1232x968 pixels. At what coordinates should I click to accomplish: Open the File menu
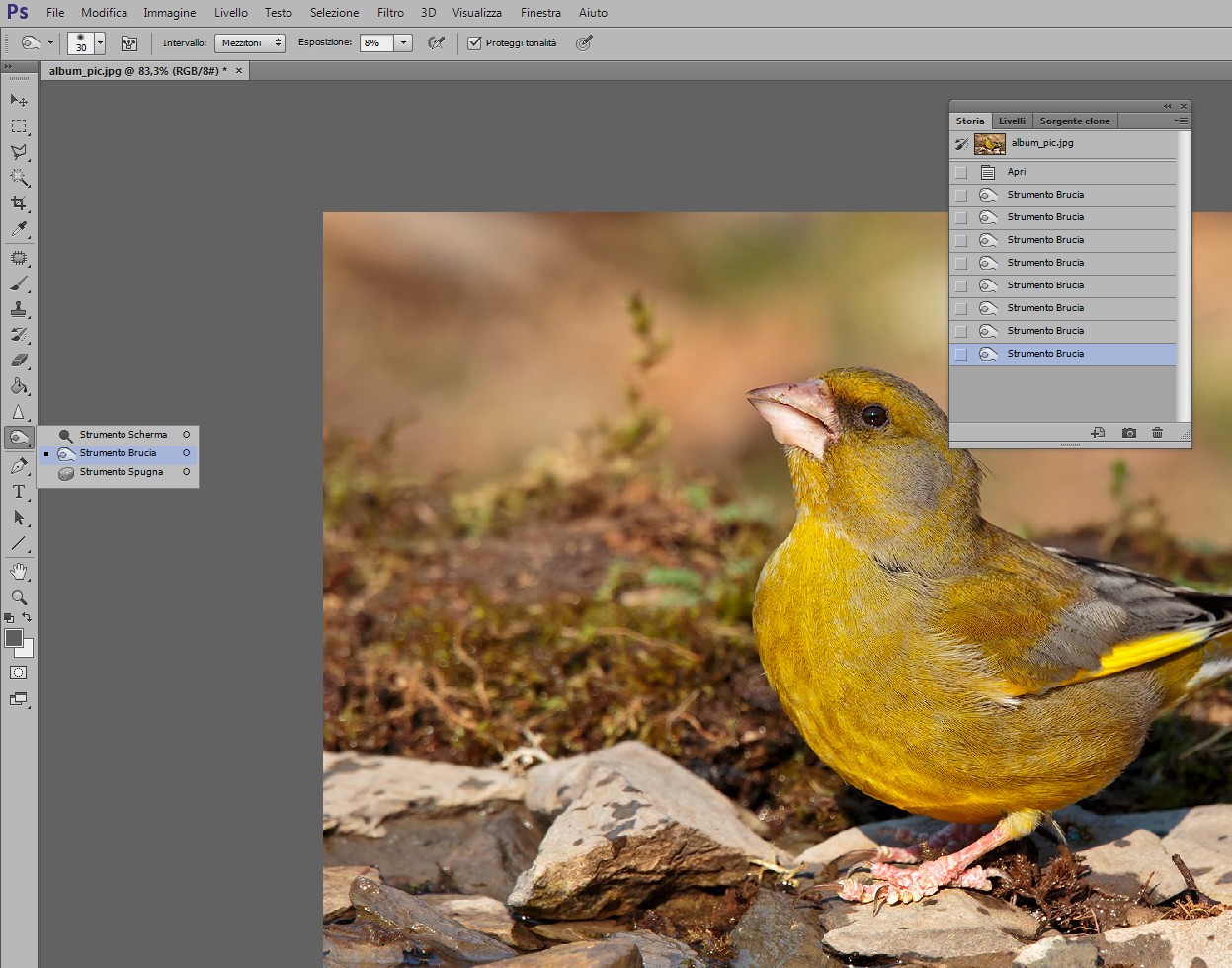(x=55, y=13)
